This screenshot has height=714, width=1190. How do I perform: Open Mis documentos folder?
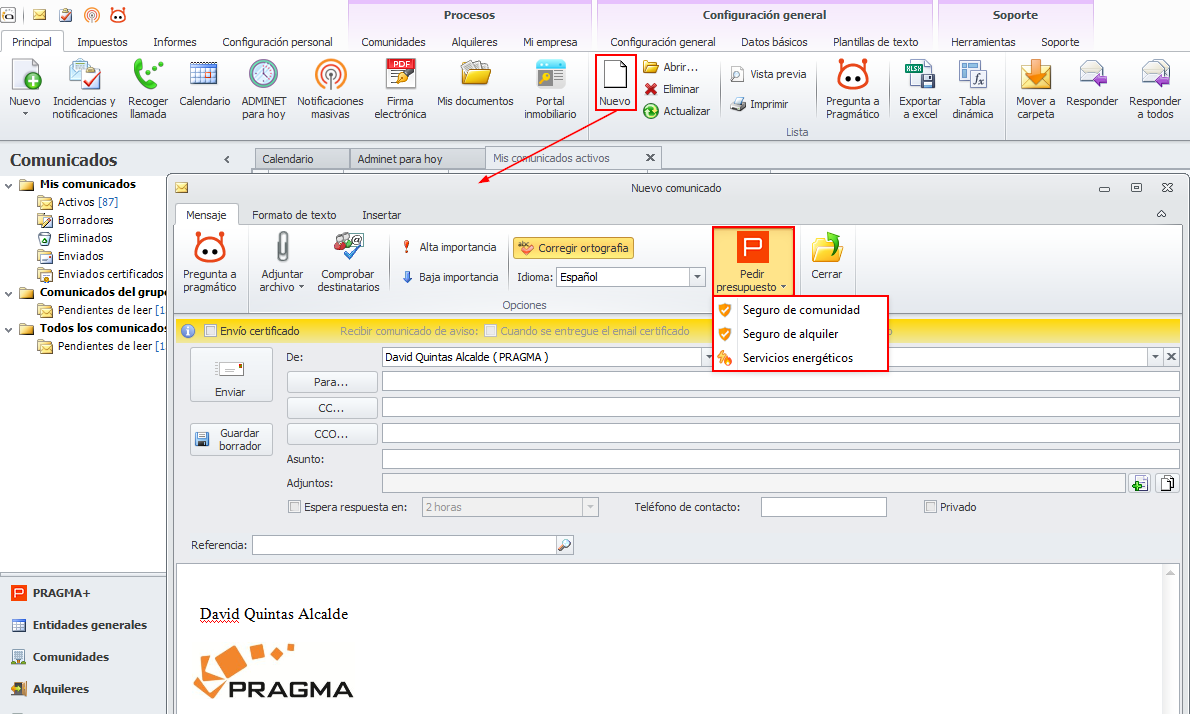click(475, 83)
